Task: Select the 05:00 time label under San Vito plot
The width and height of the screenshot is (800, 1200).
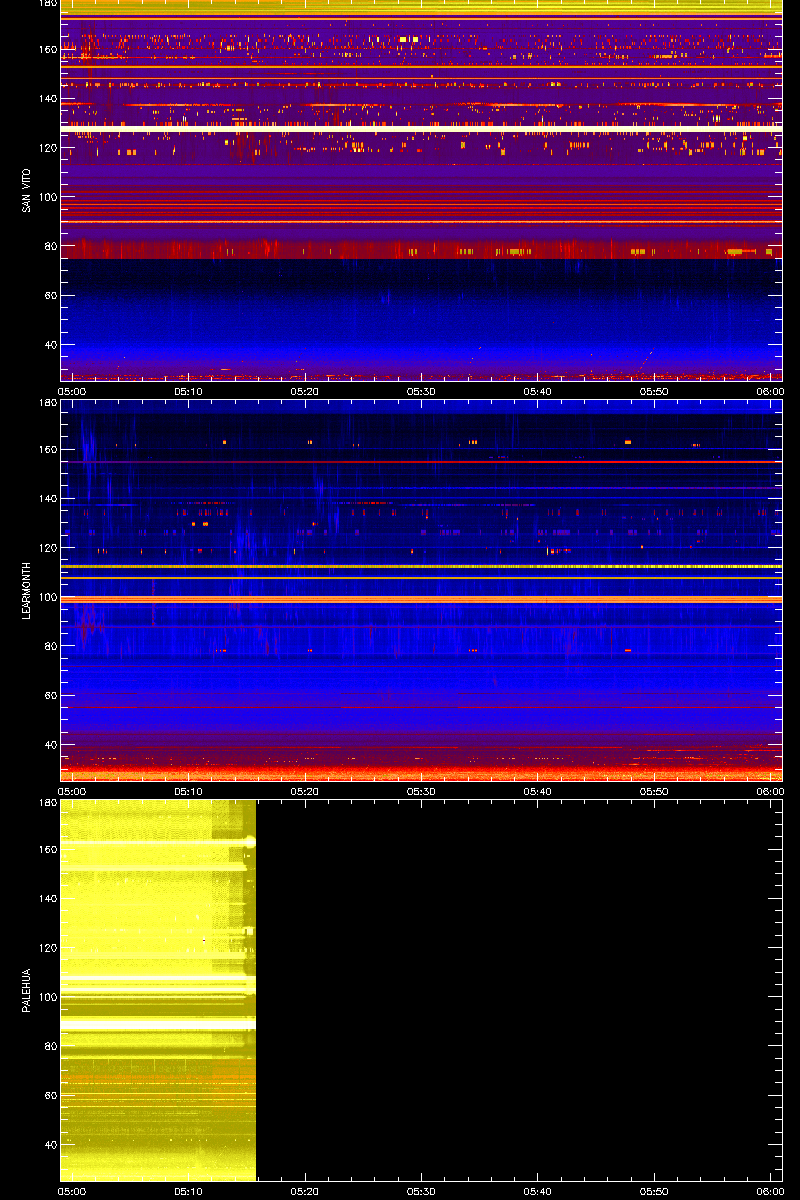Action: (x=72, y=391)
